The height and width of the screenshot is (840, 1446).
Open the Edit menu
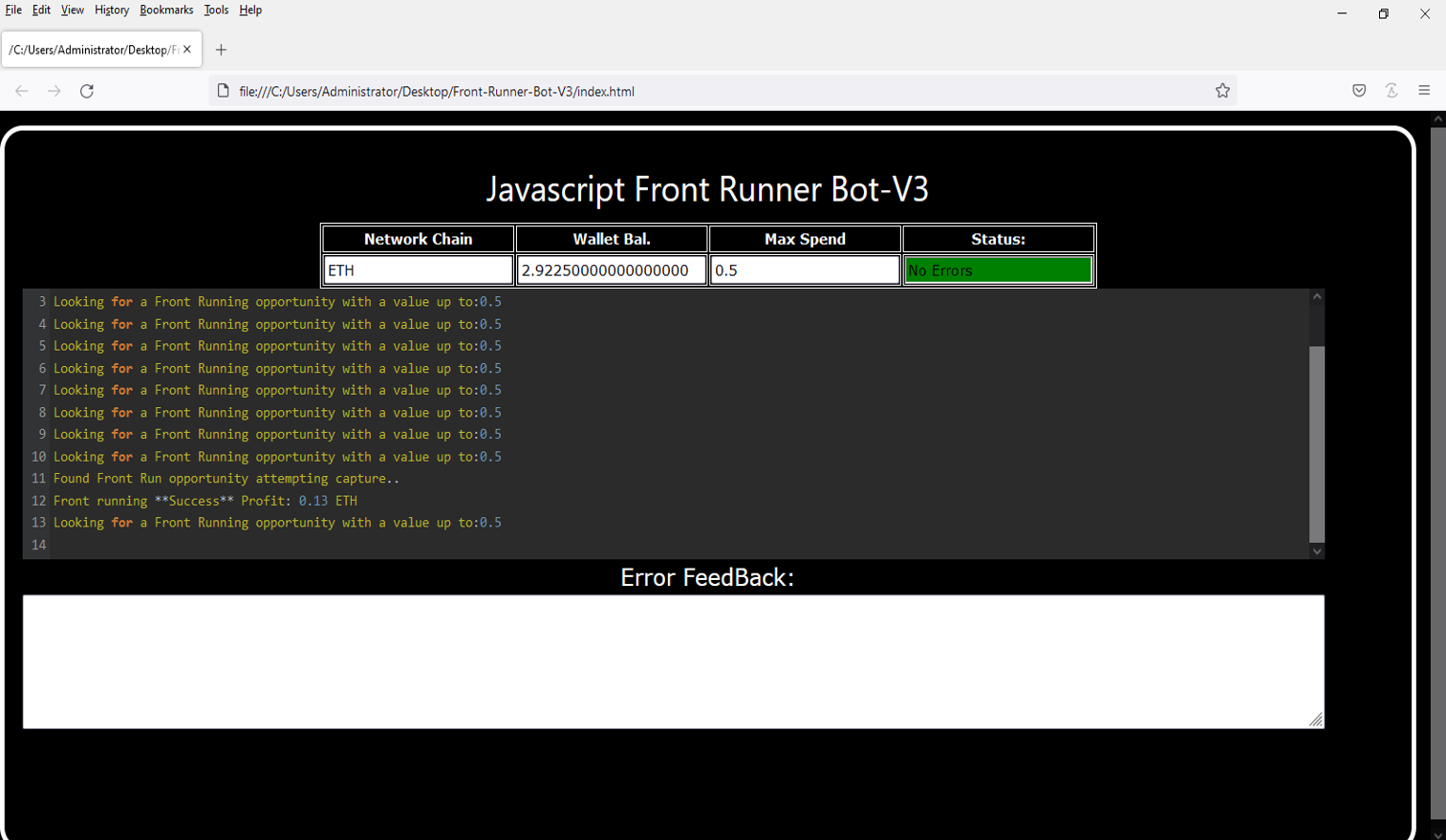coord(41,10)
